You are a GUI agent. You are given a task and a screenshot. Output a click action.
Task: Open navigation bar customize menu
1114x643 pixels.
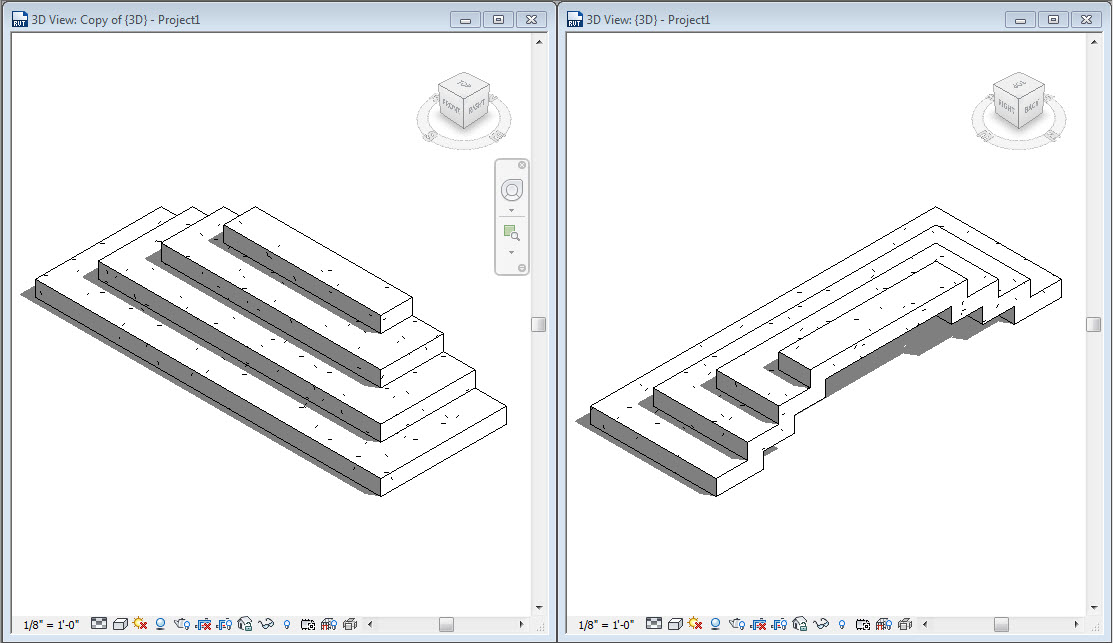[x=521, y=268]
